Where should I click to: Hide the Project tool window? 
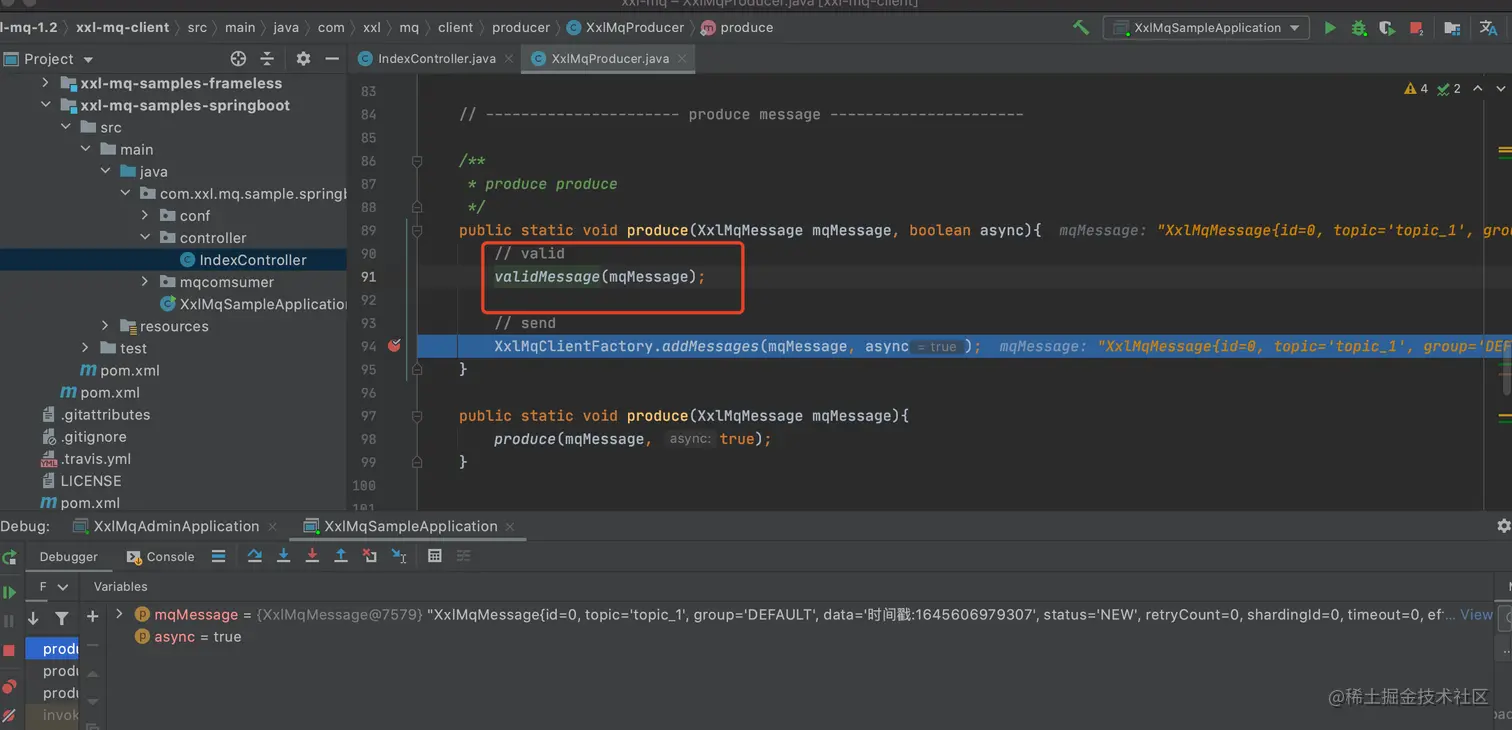[332, 59]
